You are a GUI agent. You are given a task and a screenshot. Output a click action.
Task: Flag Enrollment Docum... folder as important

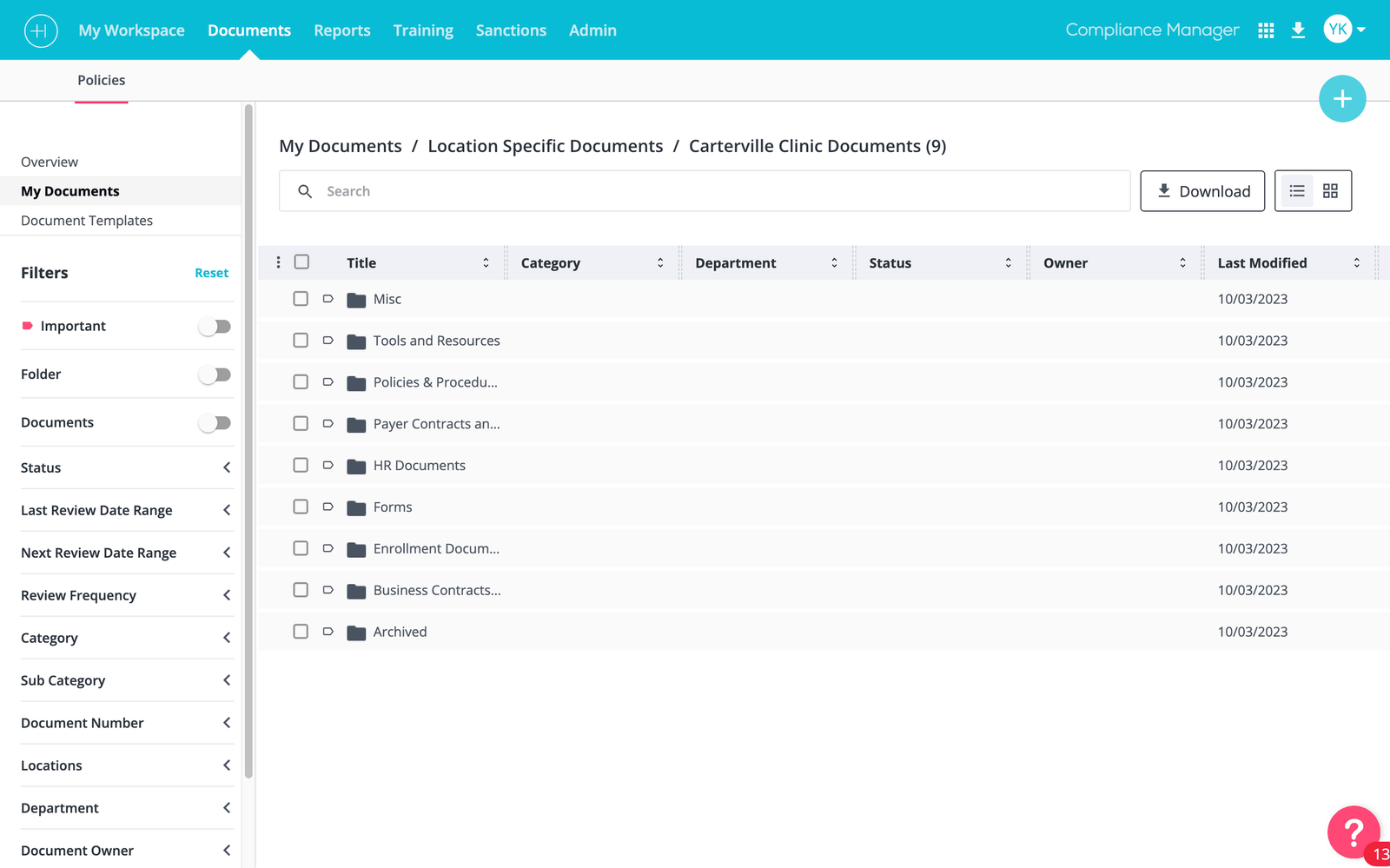click(x=328, y=549)
